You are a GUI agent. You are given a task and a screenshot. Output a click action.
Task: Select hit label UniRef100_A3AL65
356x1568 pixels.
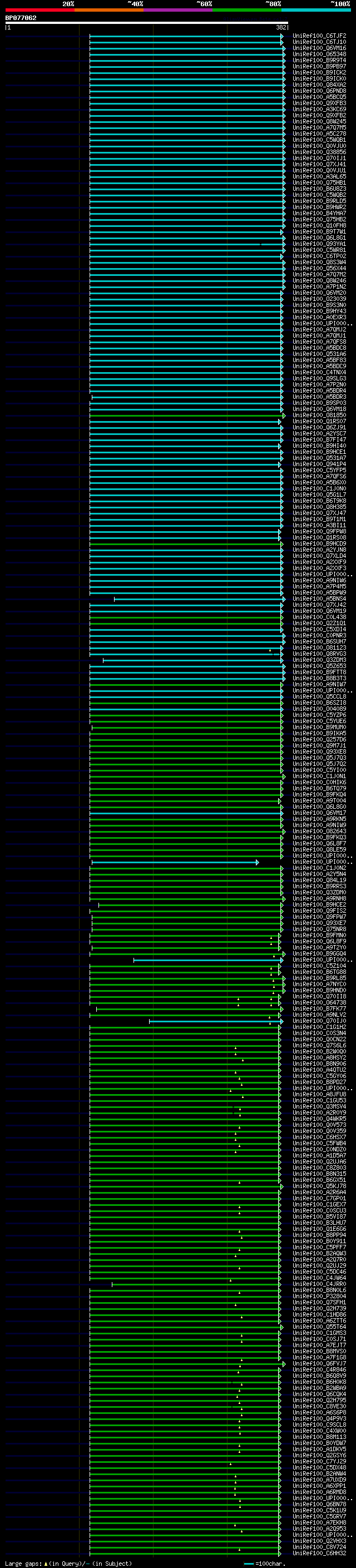(x=319, y=176)
